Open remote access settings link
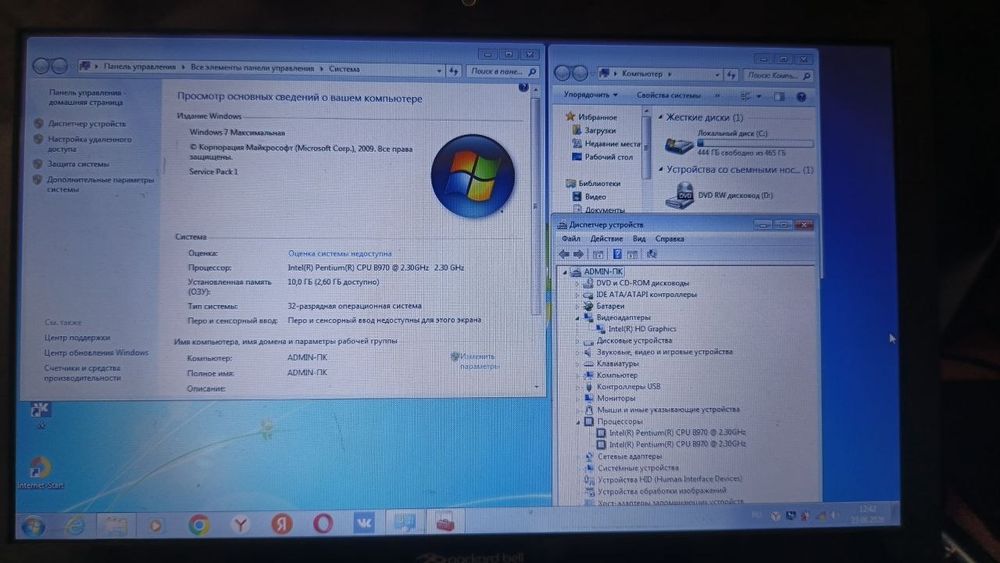 coord(89,143)
